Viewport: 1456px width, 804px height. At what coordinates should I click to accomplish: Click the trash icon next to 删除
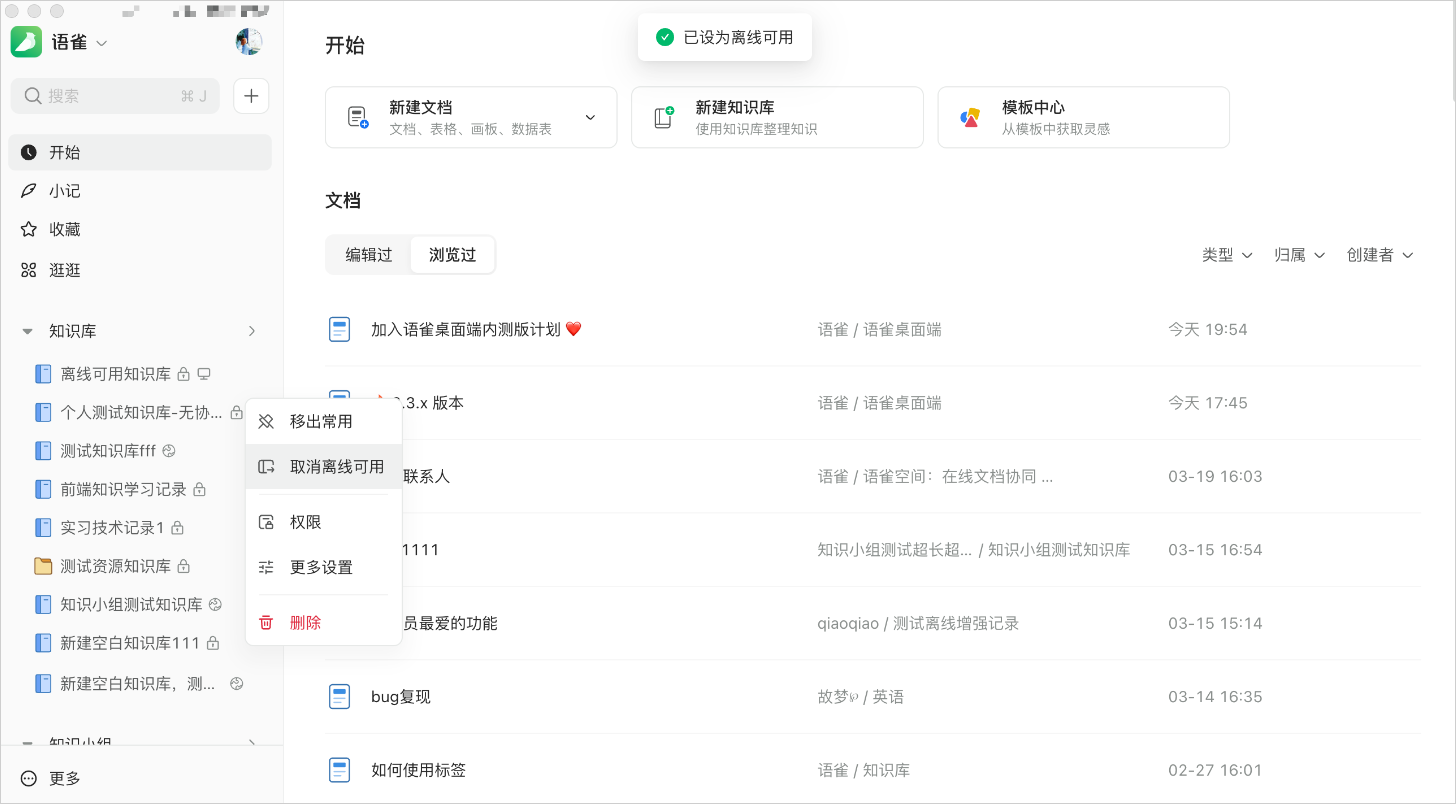pyautogui.click(x=266, y=622)
